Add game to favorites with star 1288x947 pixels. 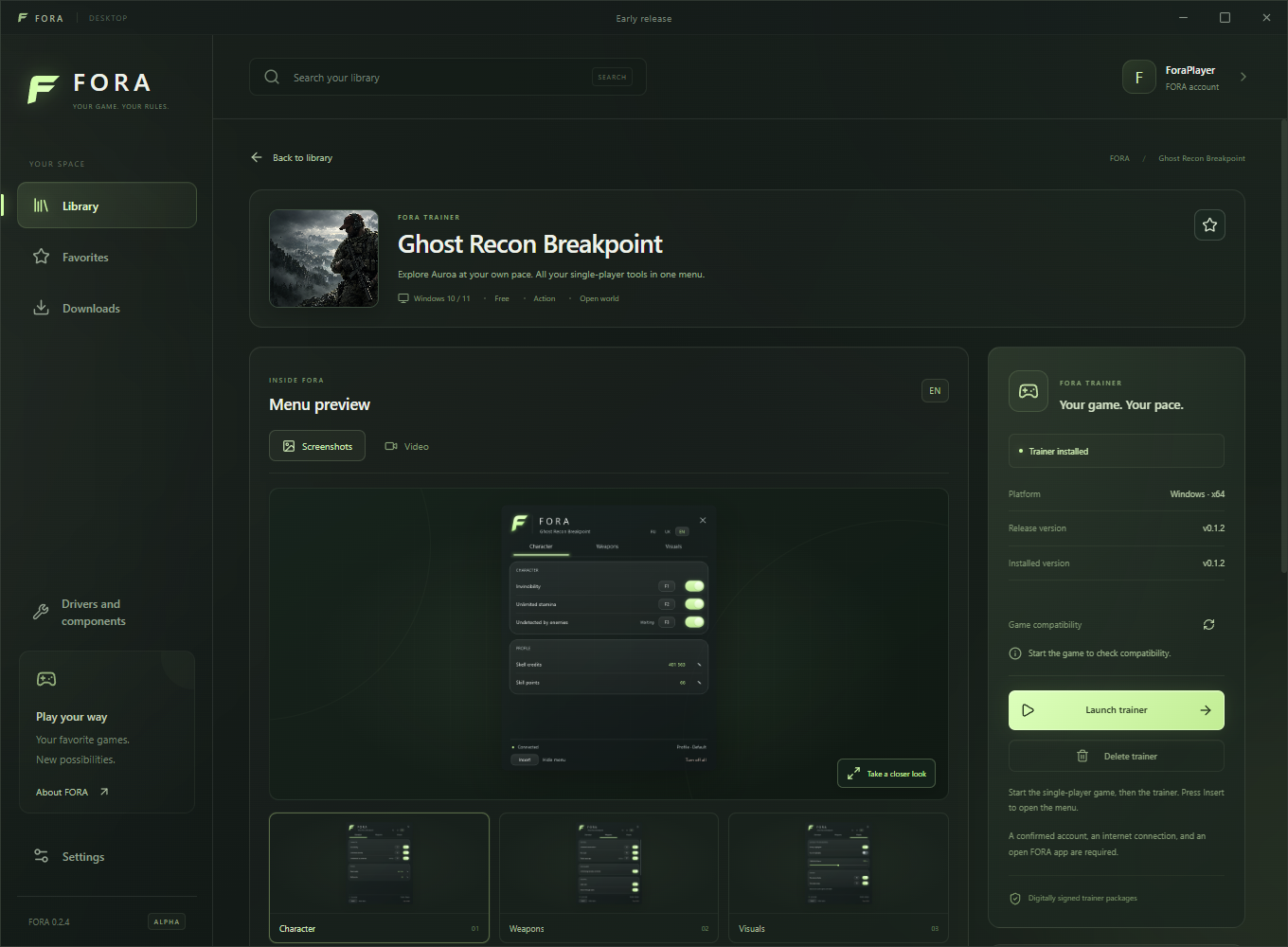click(x=1209, y=224)
